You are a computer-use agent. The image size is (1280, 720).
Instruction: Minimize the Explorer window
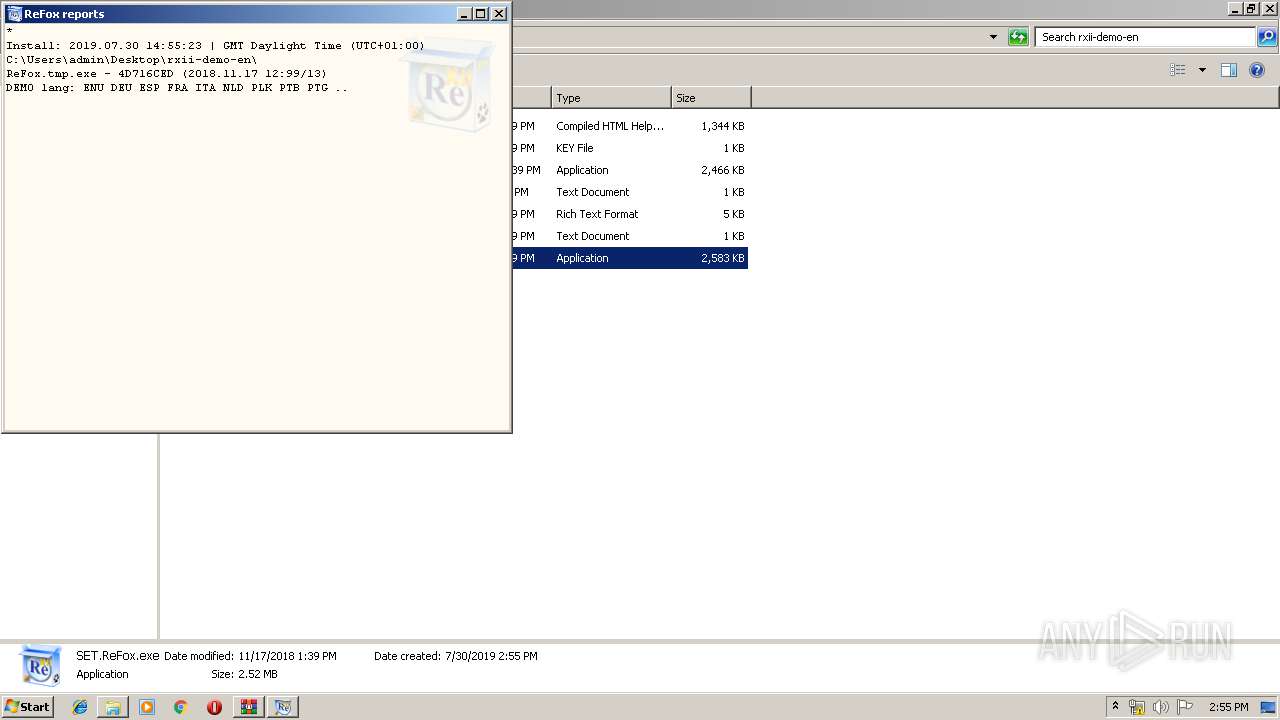(1235, 9)
